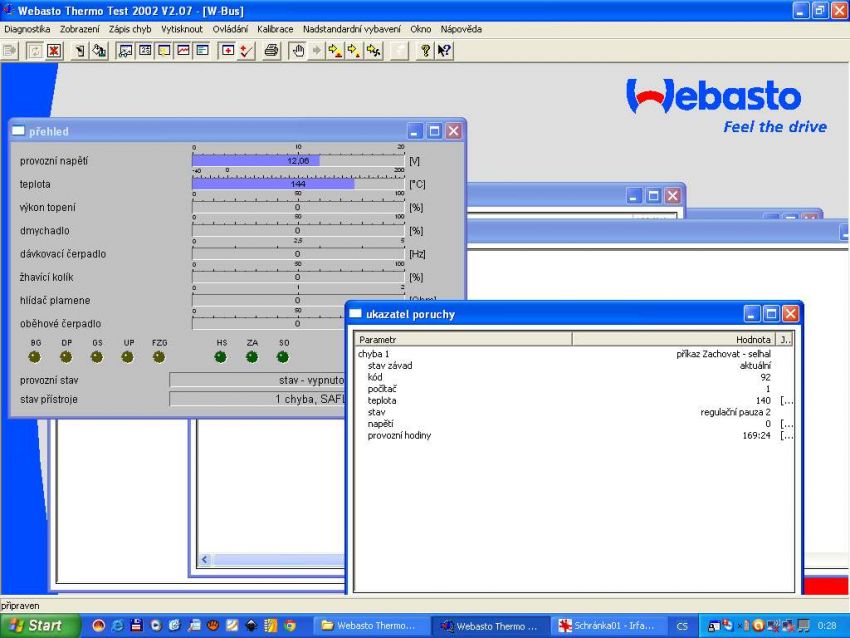
Task: Click the grayed refresh icon in the toolbar
Action: click(x=35, y=51)
